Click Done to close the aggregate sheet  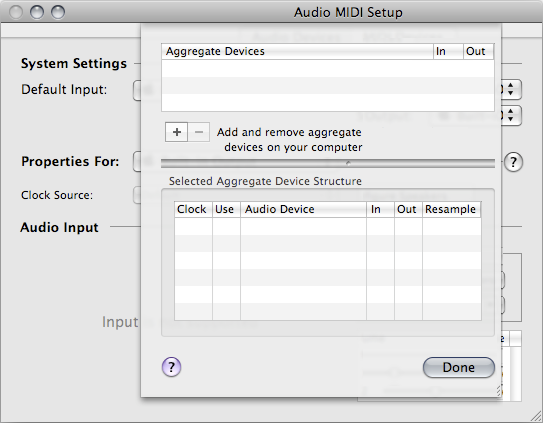coord(459,368)
